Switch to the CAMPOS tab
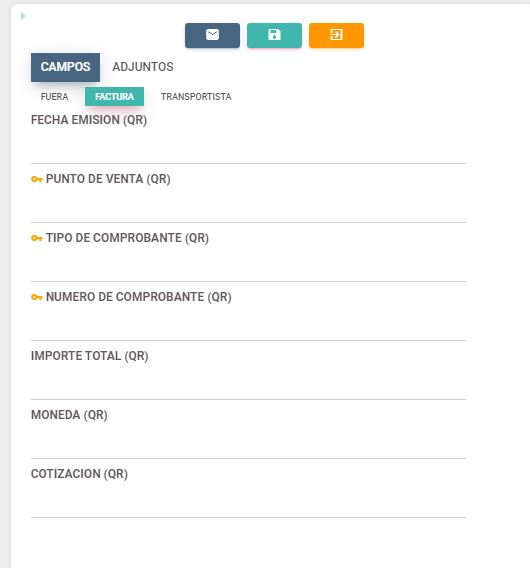Screen dimensions: 530x568 tap(65, 67)
